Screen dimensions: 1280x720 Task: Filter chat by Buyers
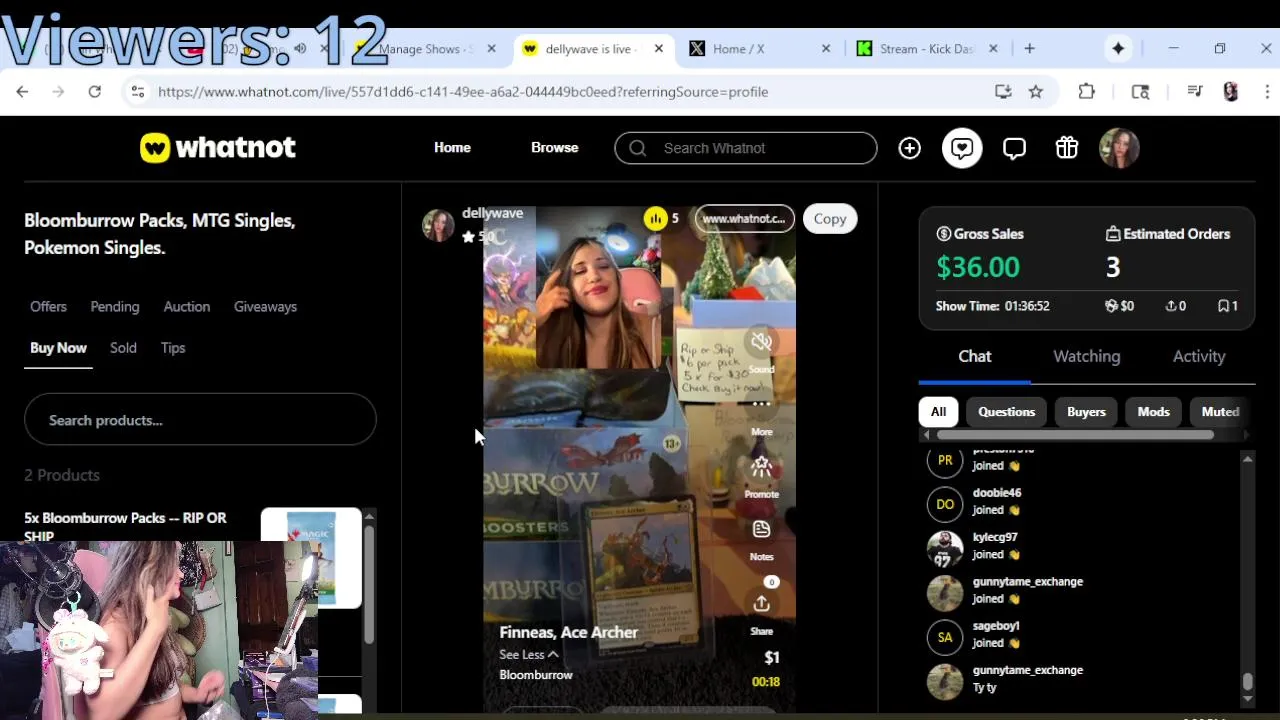click(x=1086, y=412)
